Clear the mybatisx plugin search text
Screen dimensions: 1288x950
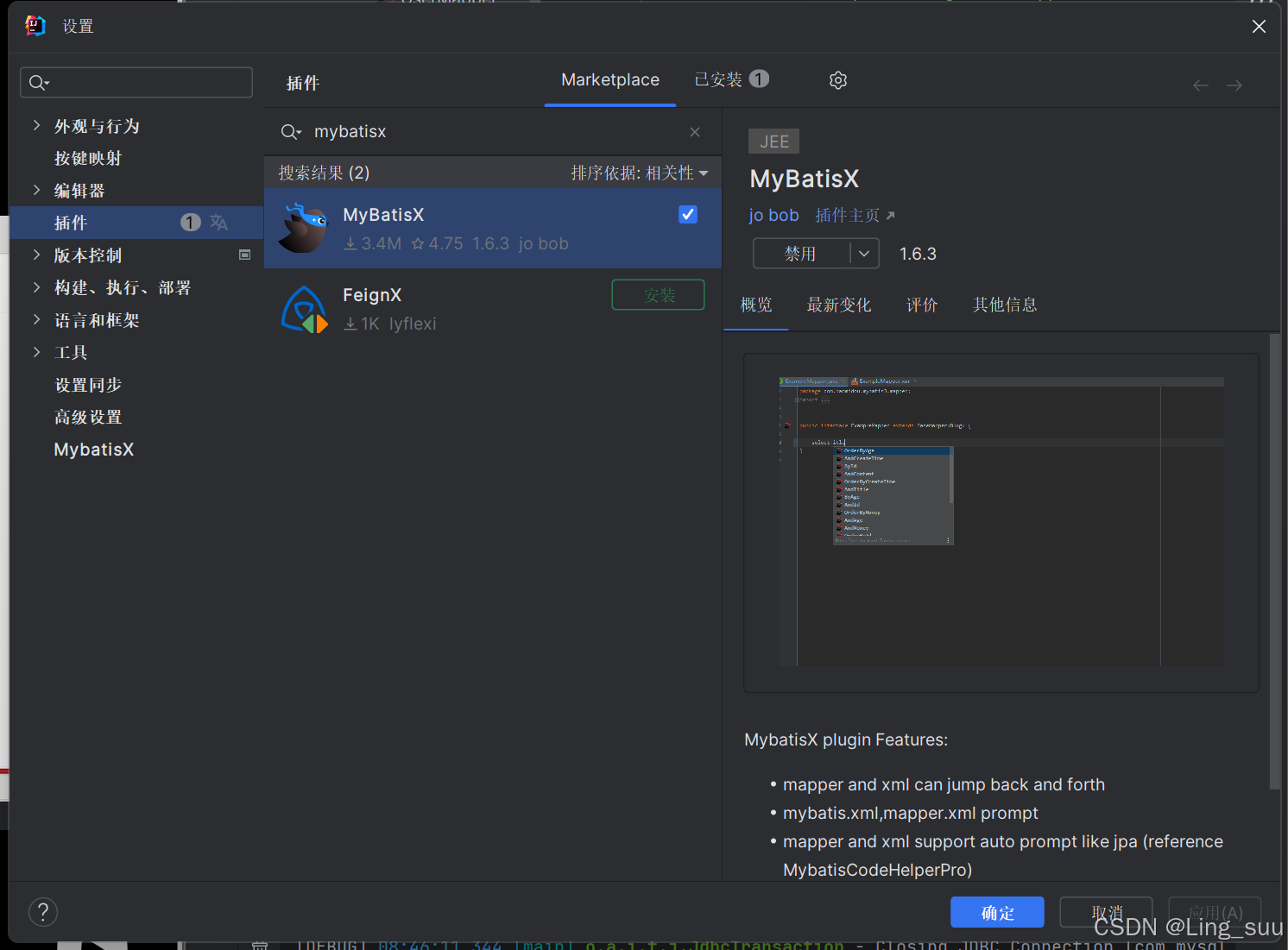(x=695, y=131)
